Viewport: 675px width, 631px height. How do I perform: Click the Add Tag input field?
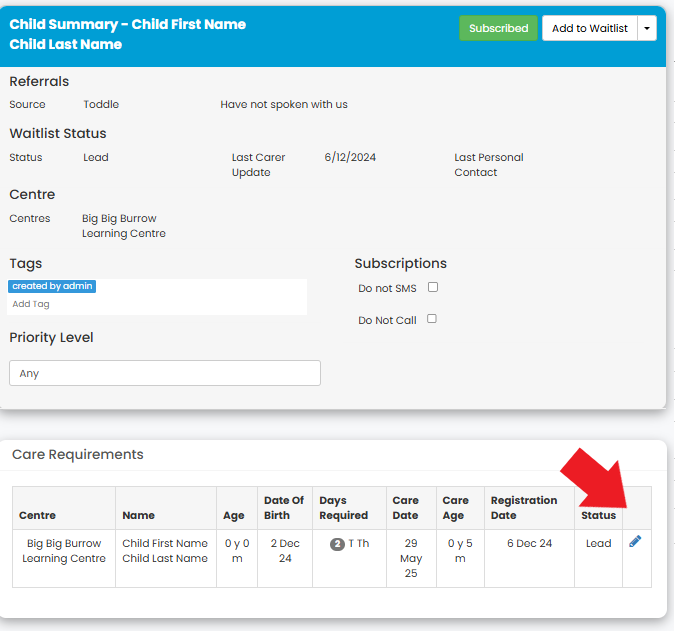click(157, 304)
